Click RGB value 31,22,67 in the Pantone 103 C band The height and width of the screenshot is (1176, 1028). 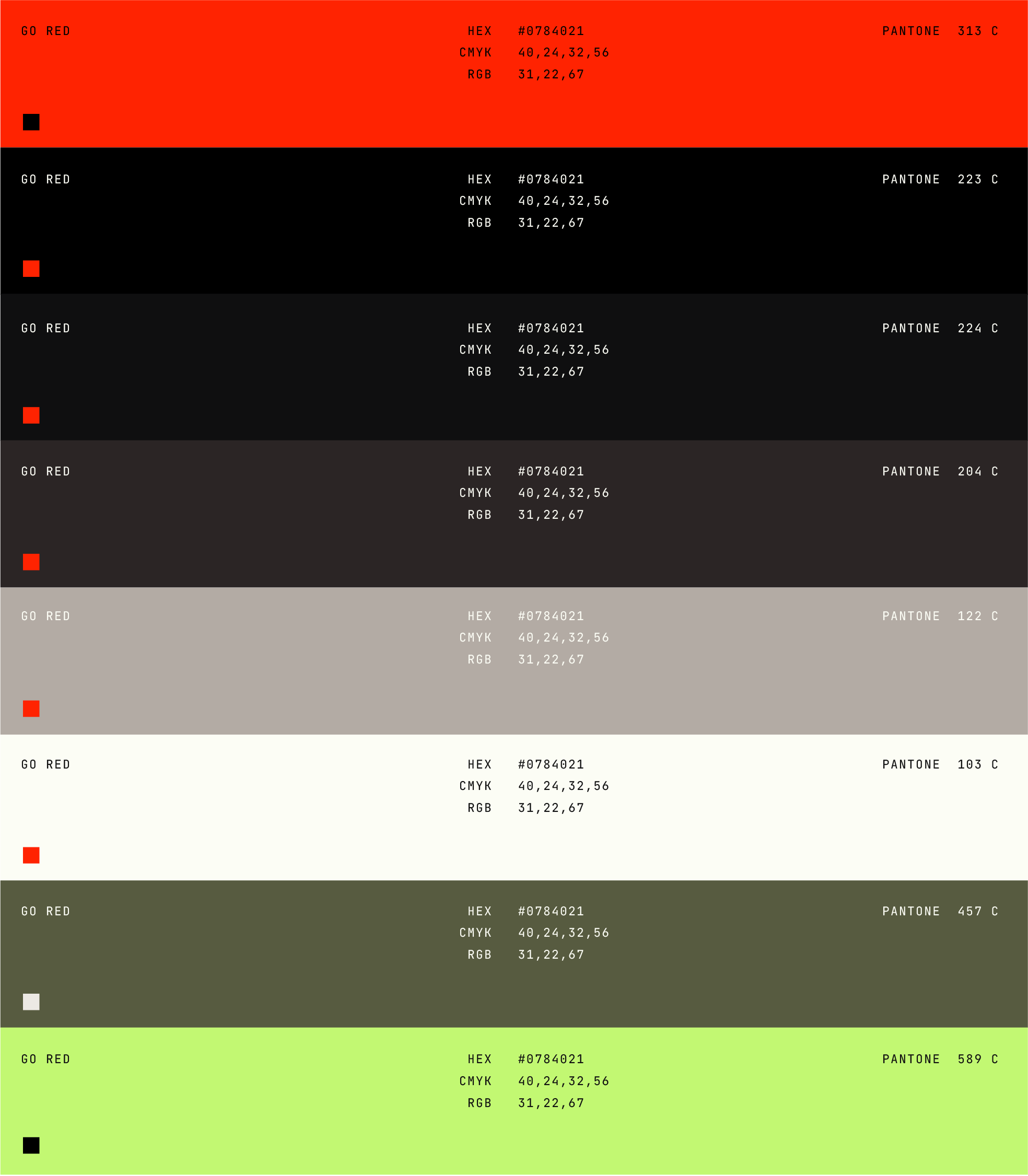click(x=551, y=808)
